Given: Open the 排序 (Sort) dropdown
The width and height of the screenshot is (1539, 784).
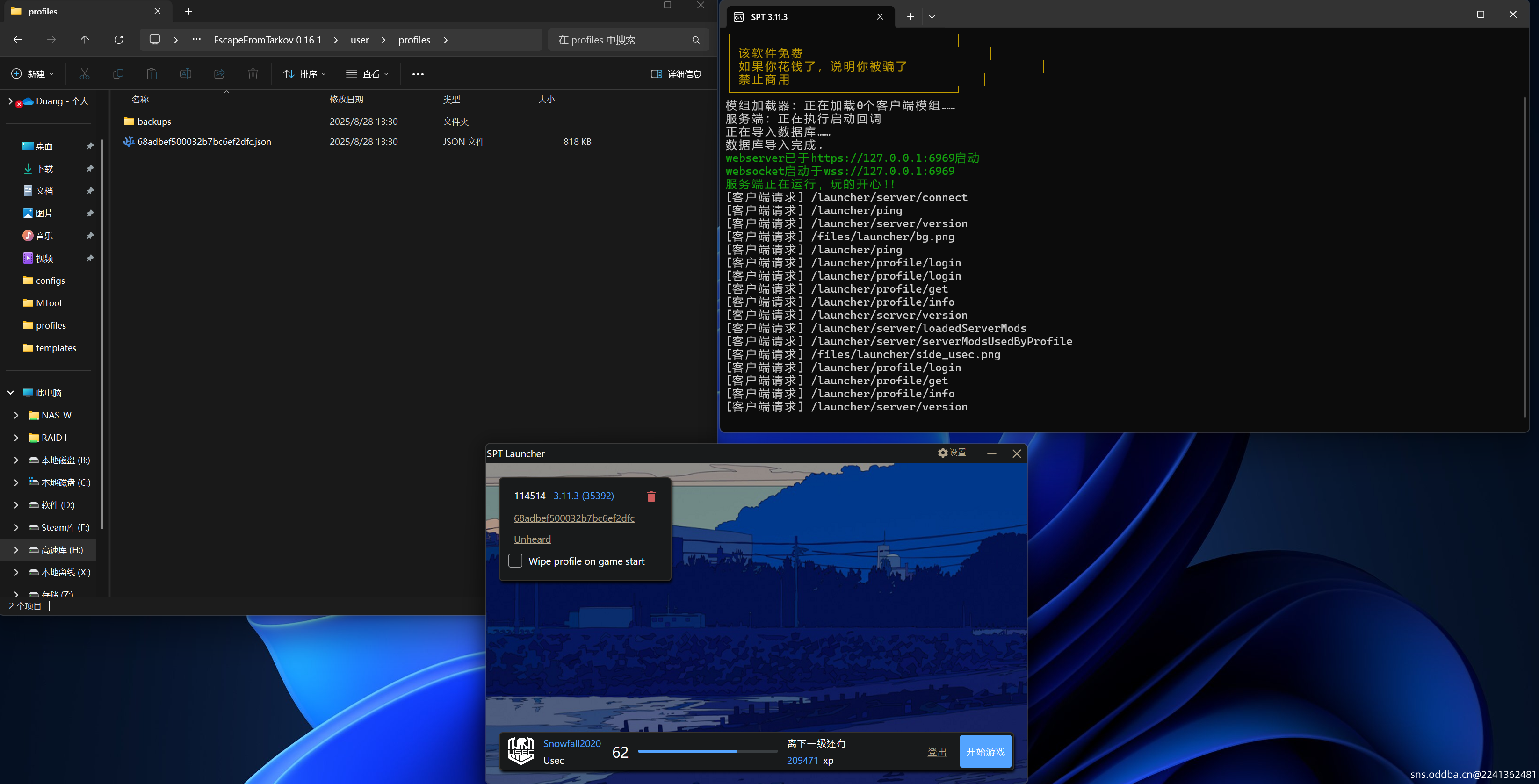Looking at the screenshot, I should (305, 74).
